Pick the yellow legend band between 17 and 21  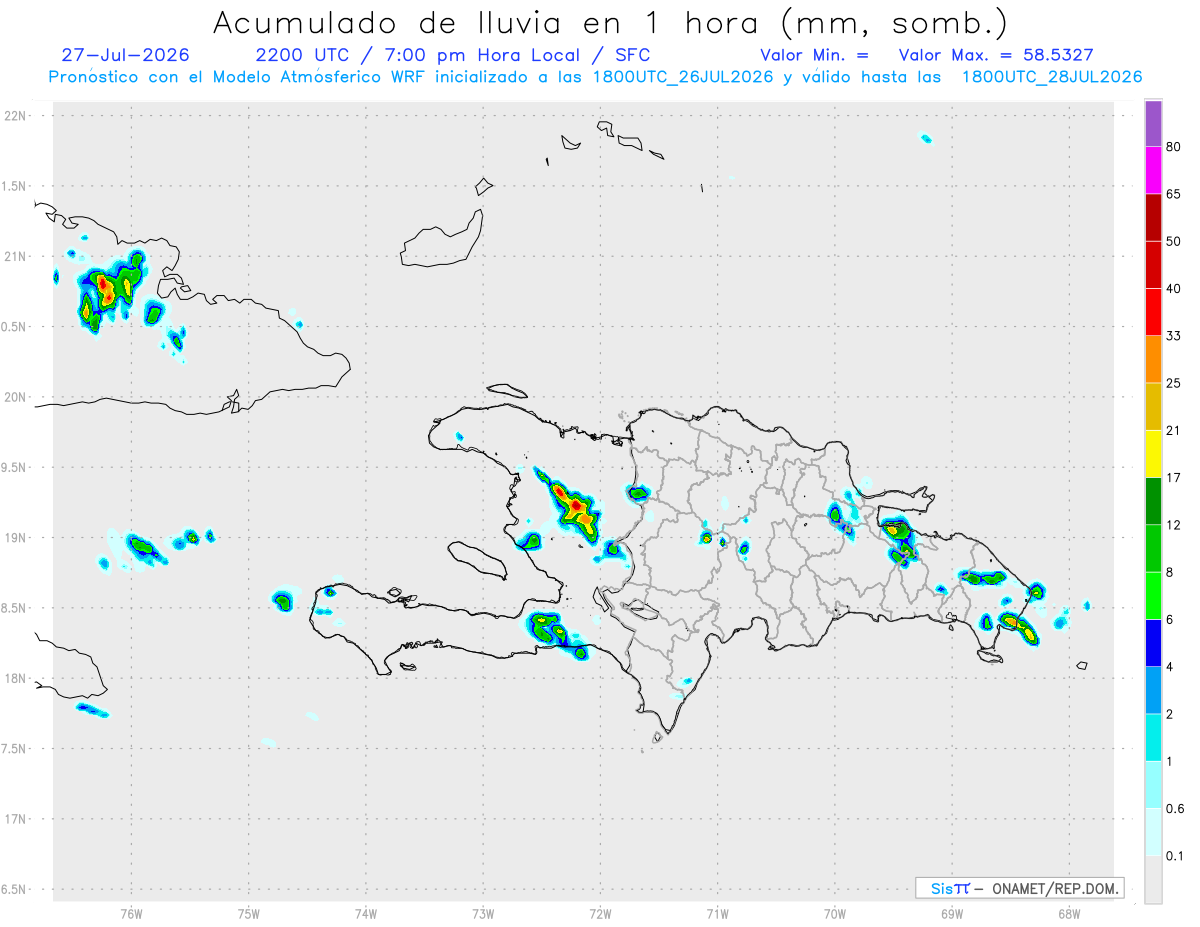(x=1153, y=454)
